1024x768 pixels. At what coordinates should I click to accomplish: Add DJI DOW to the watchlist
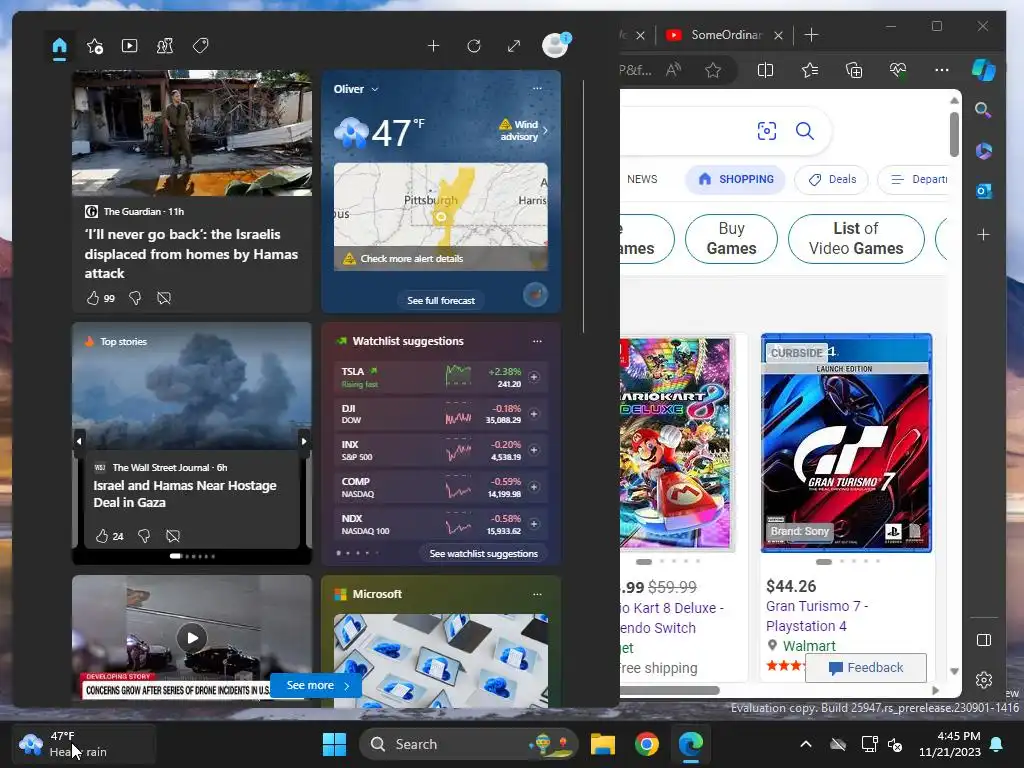(x=534, y=413)
